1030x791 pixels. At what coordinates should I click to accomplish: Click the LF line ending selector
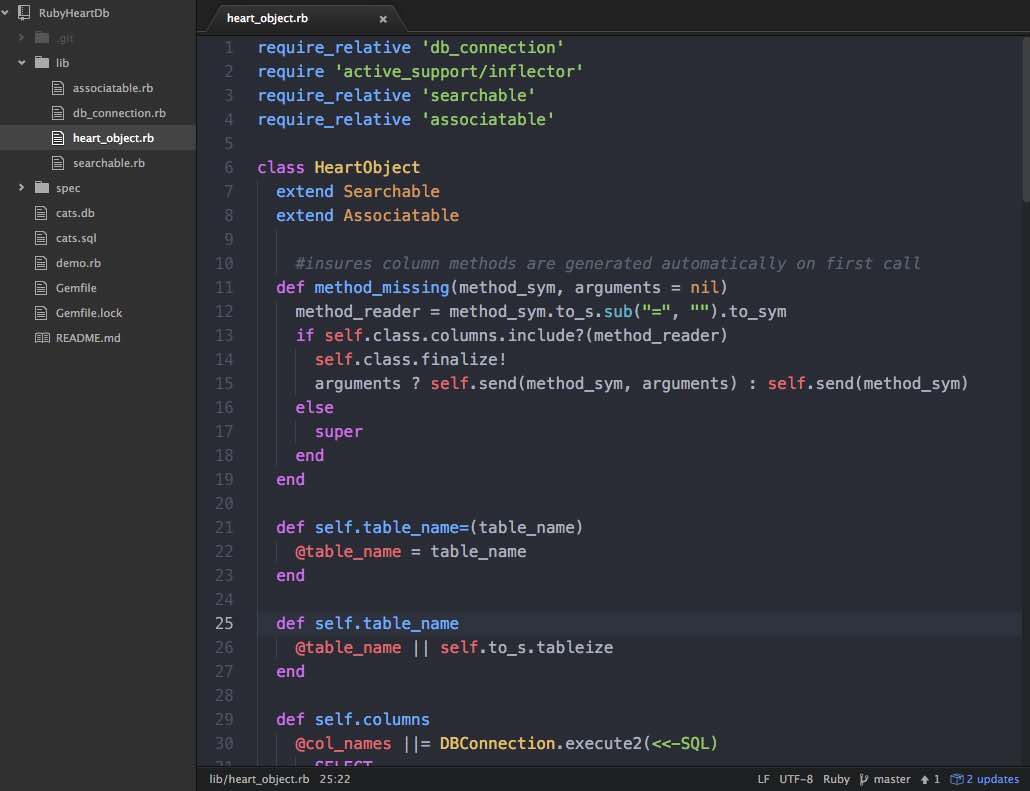point(763,779)
